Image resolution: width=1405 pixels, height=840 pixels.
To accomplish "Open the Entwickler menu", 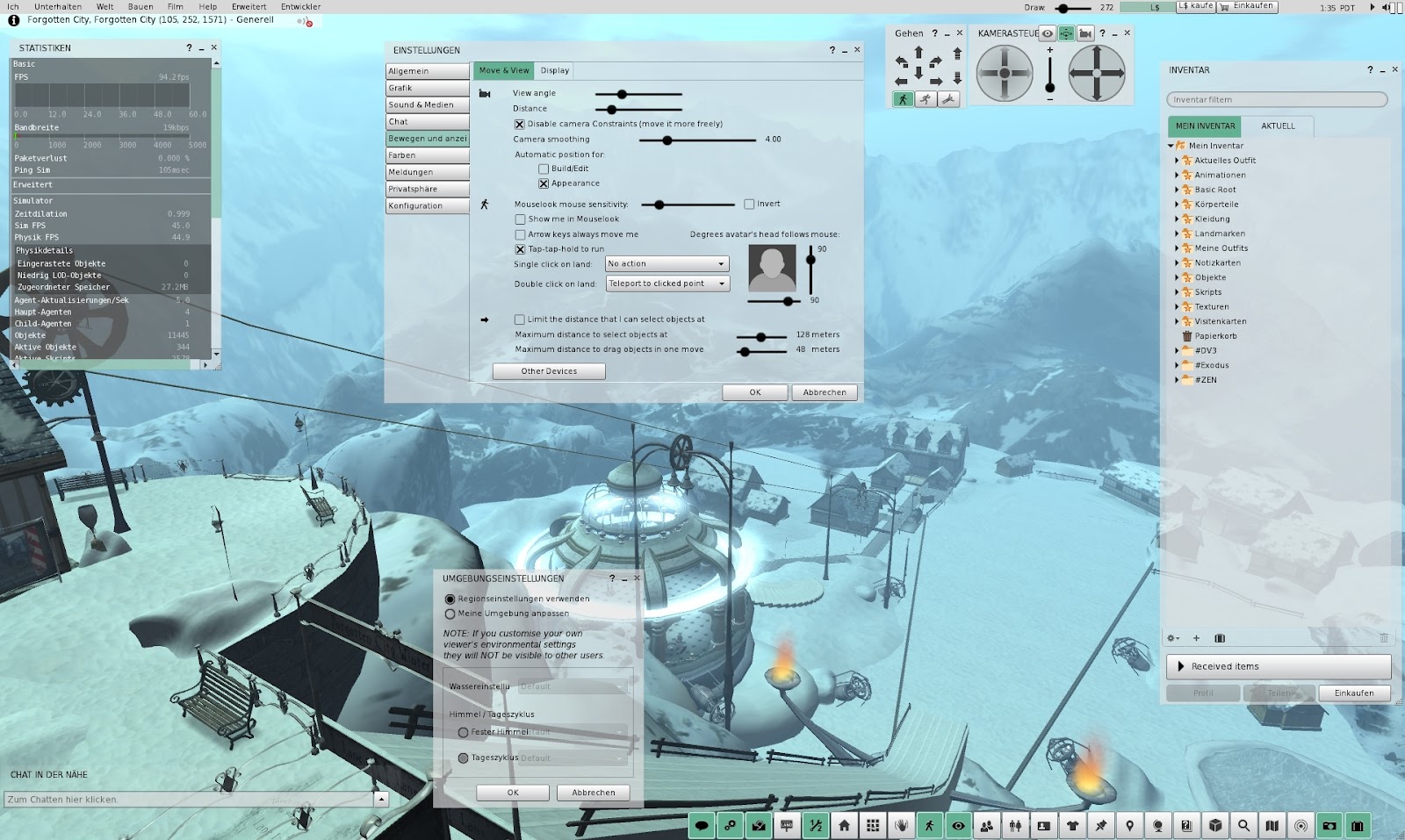I will 299,6.
